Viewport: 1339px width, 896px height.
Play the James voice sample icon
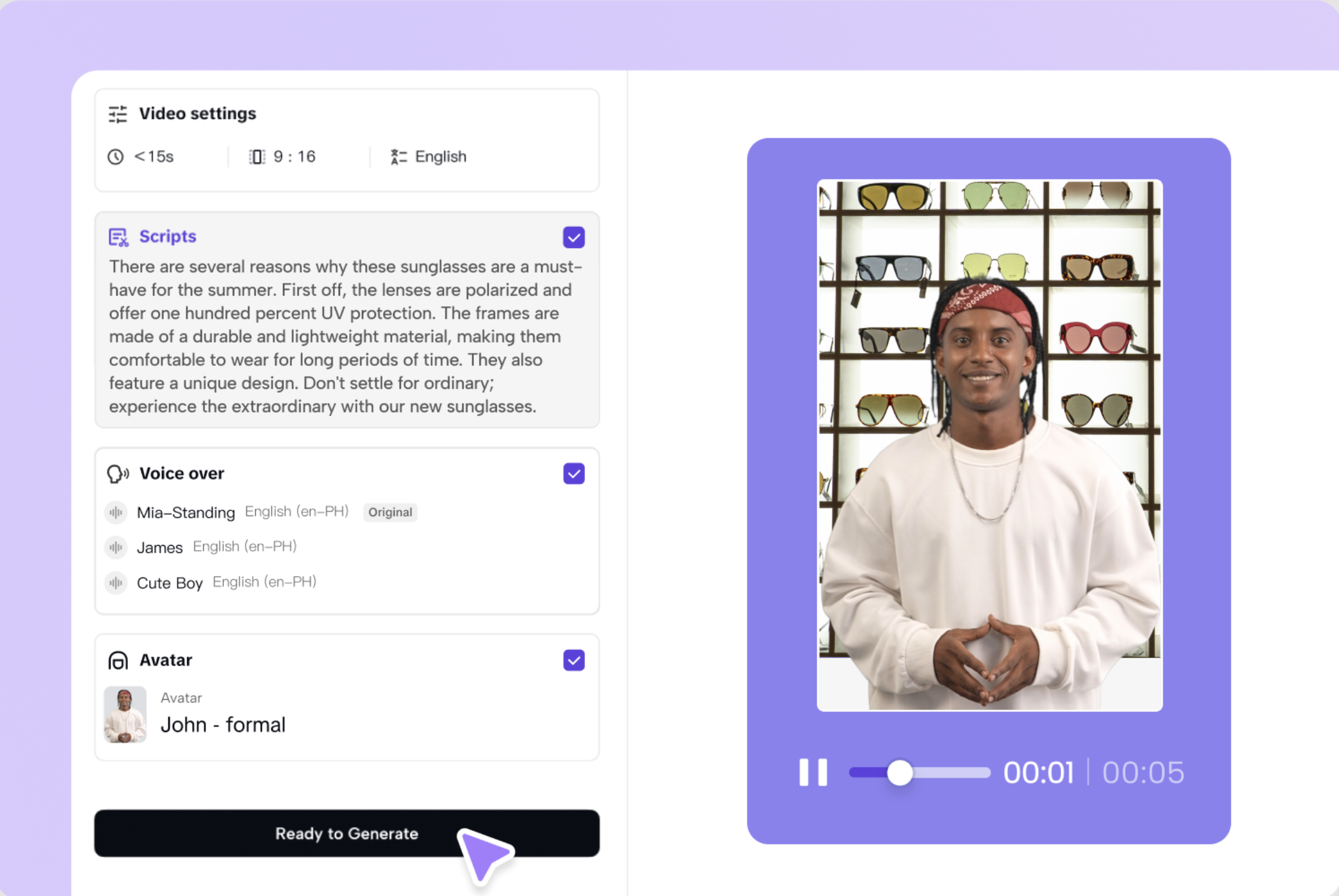[116, 547]
